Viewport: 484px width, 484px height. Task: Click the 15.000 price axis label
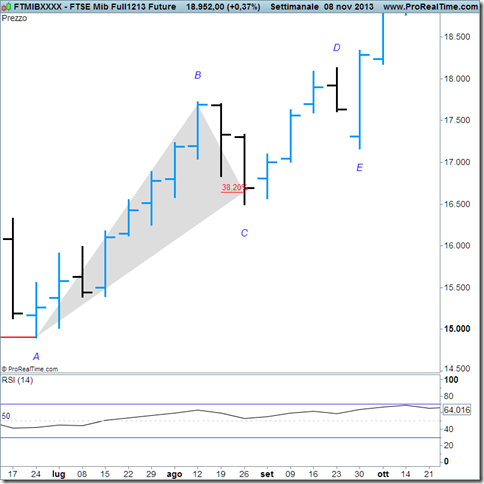point(457,329)
